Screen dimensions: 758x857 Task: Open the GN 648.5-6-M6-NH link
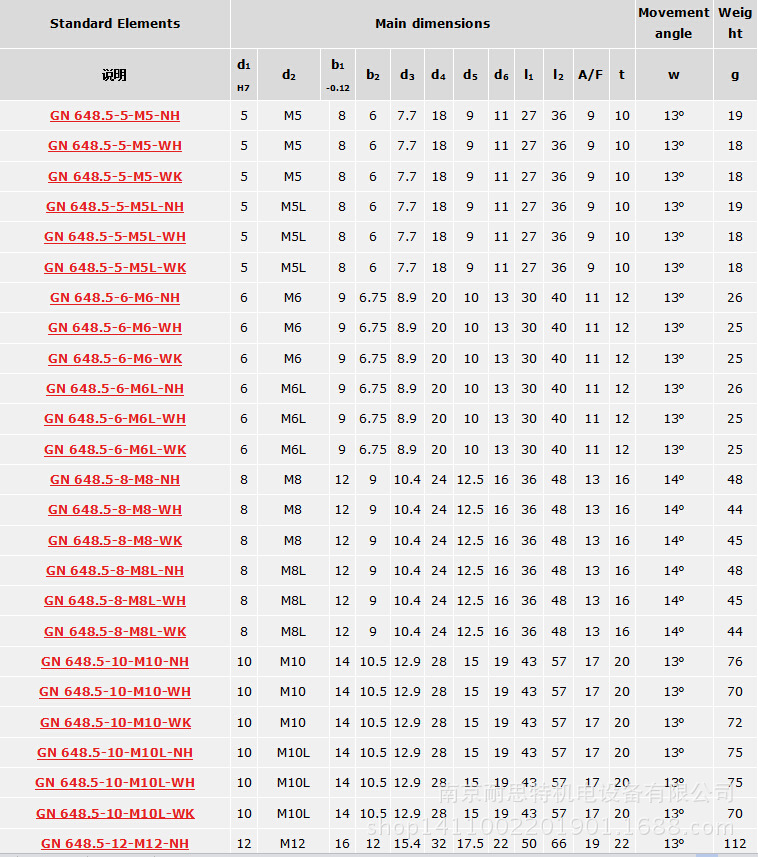(x=115, y=297)
